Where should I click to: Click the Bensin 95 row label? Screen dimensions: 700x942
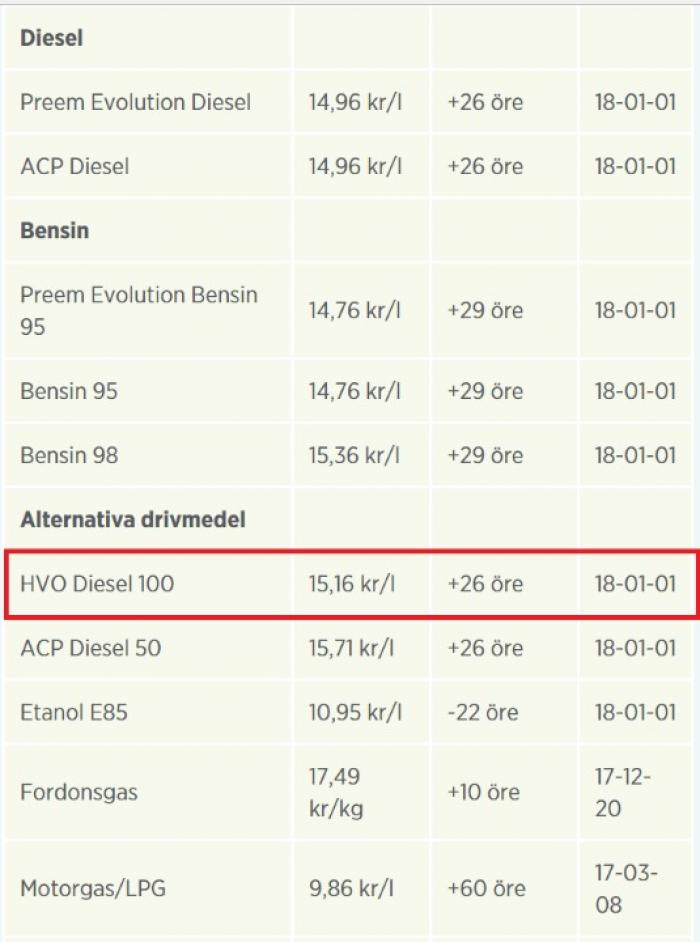click(x=69, y=391)
